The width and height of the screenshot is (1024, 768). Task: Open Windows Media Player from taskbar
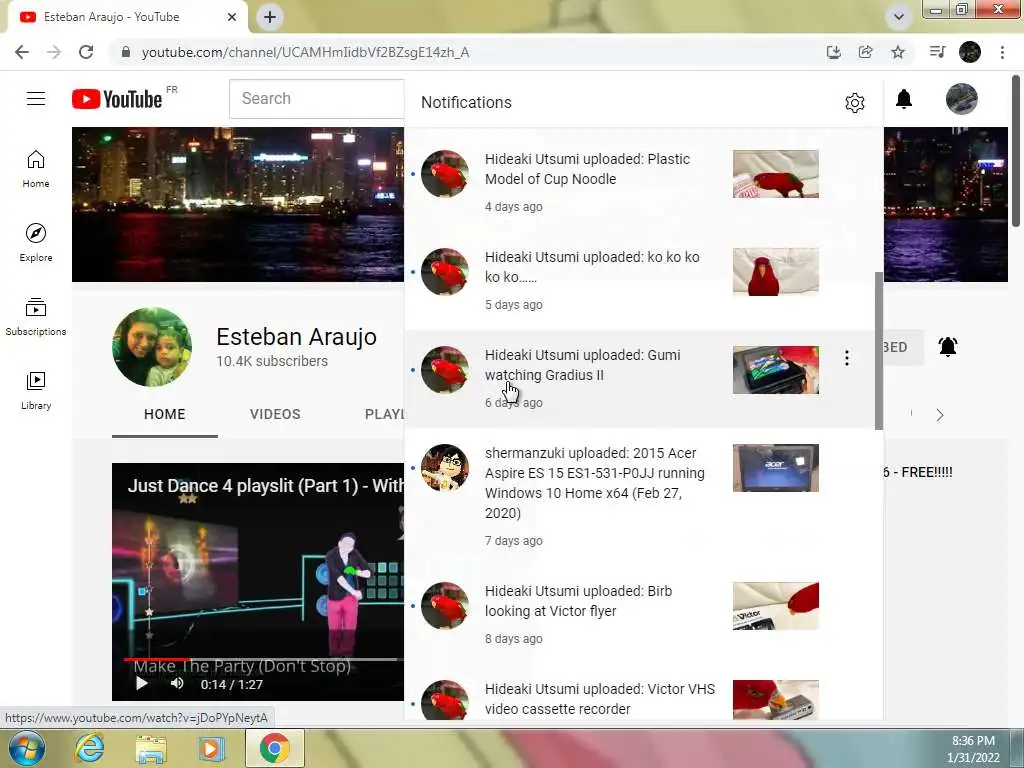pos(210,749)
